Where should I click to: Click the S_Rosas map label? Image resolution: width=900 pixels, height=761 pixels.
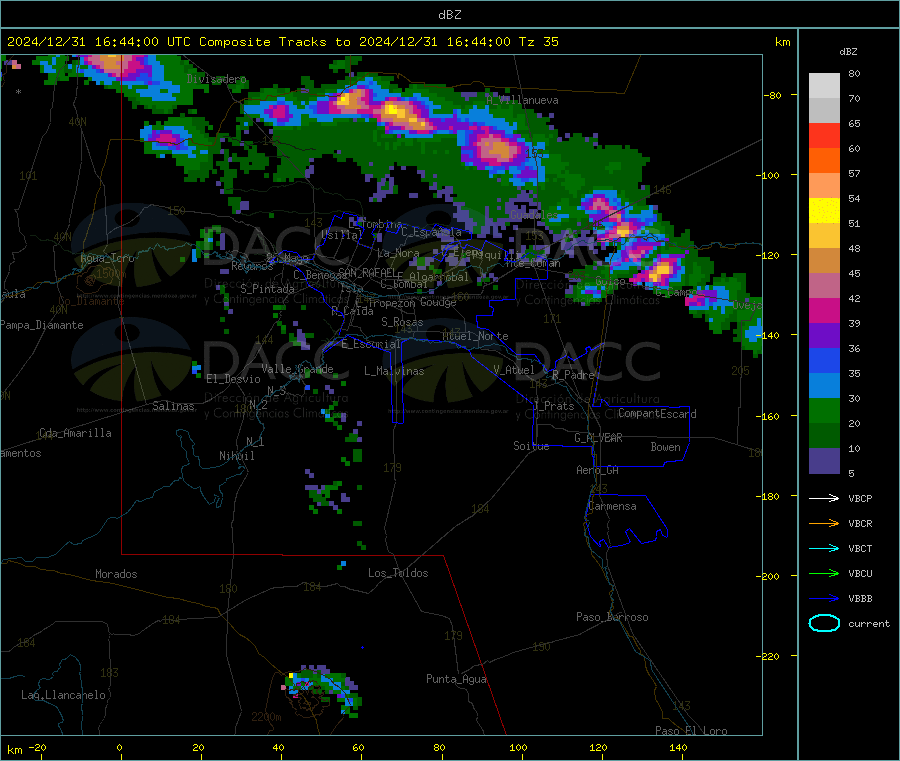[x=402, y=322]
